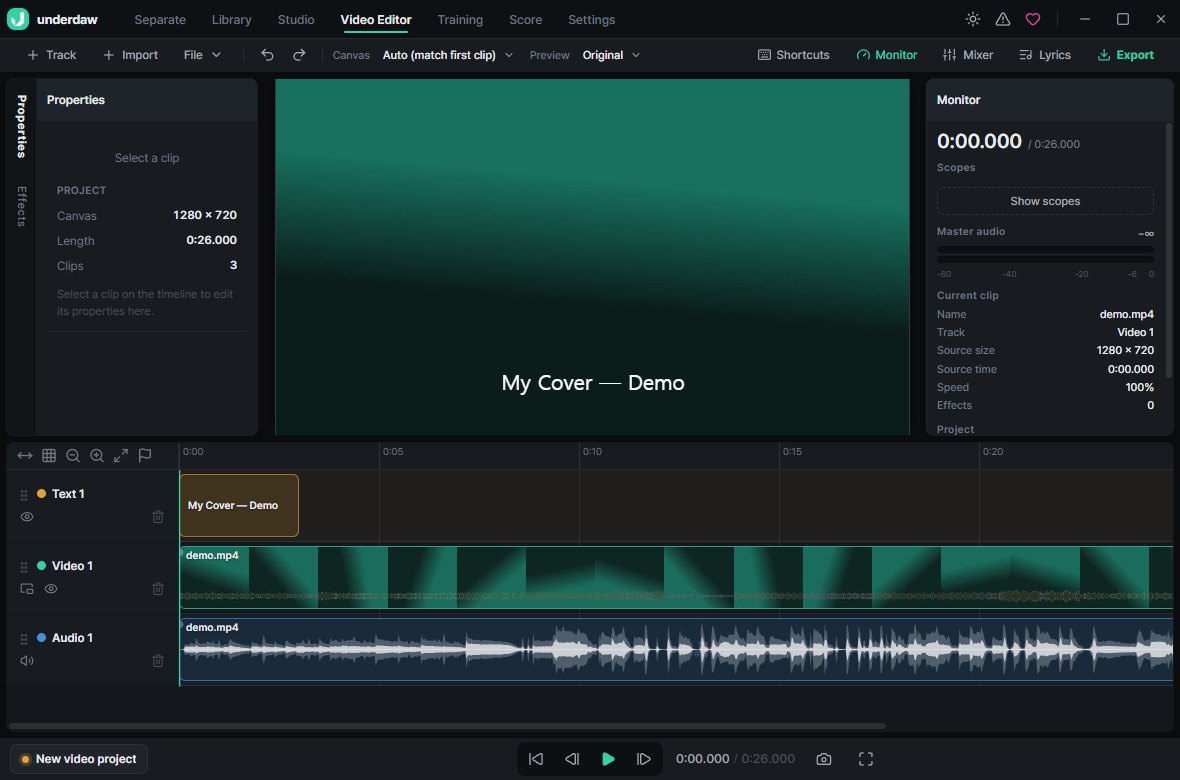The width and height of the screenshot is (1180, 780).
Task: Open the Preview quality dropdown
Action: click(611, 55)
